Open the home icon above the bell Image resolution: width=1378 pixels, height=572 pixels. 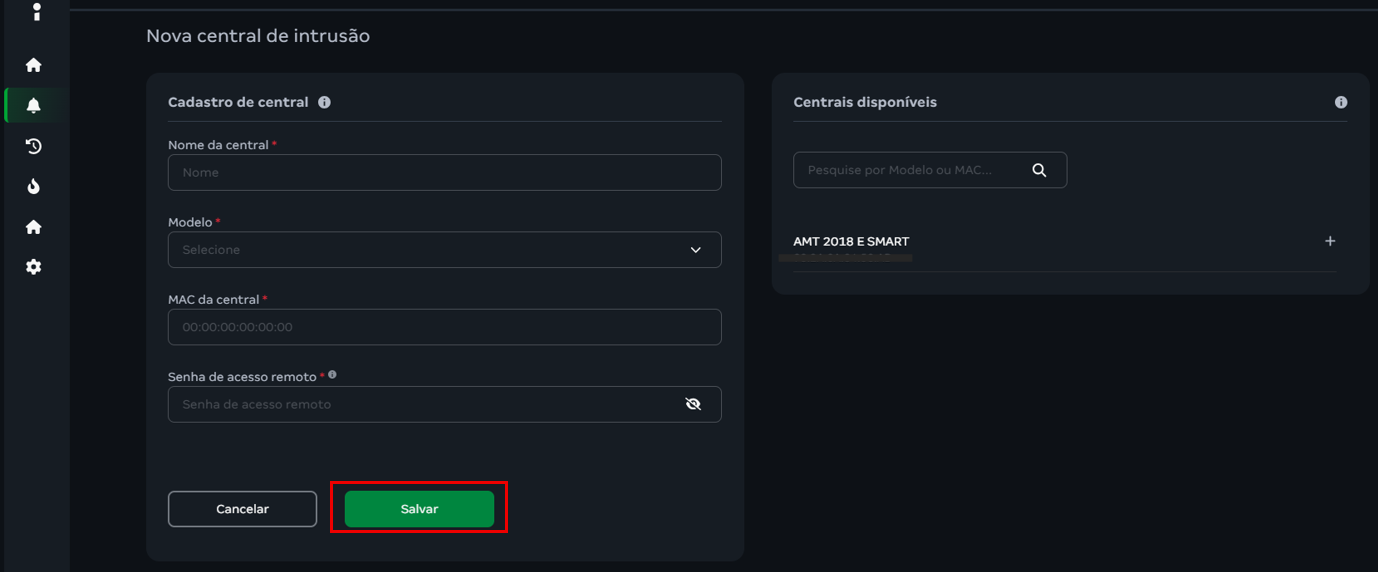pyautogui.click(x=34, y=65)
